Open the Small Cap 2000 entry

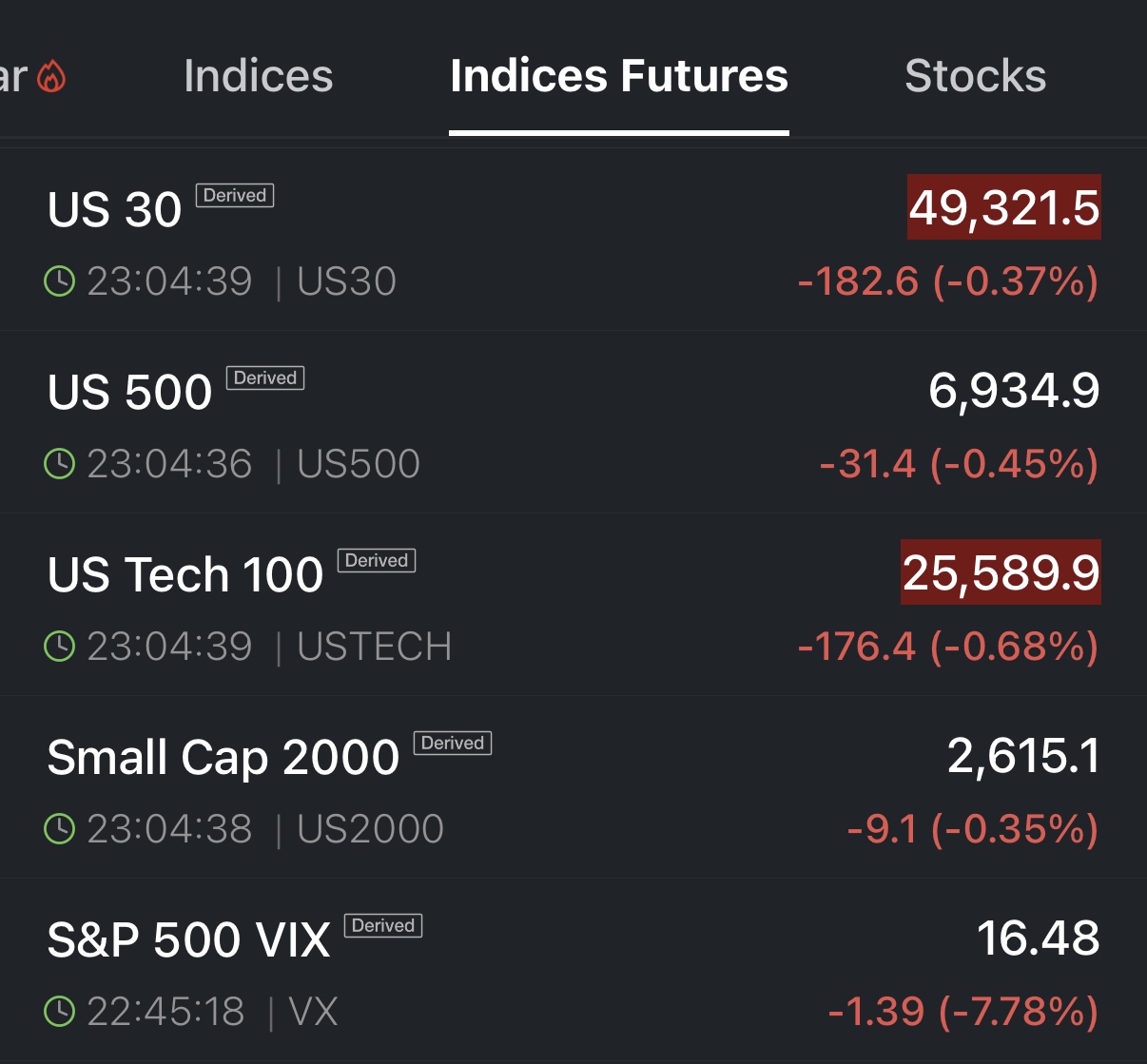coord(224,758)
